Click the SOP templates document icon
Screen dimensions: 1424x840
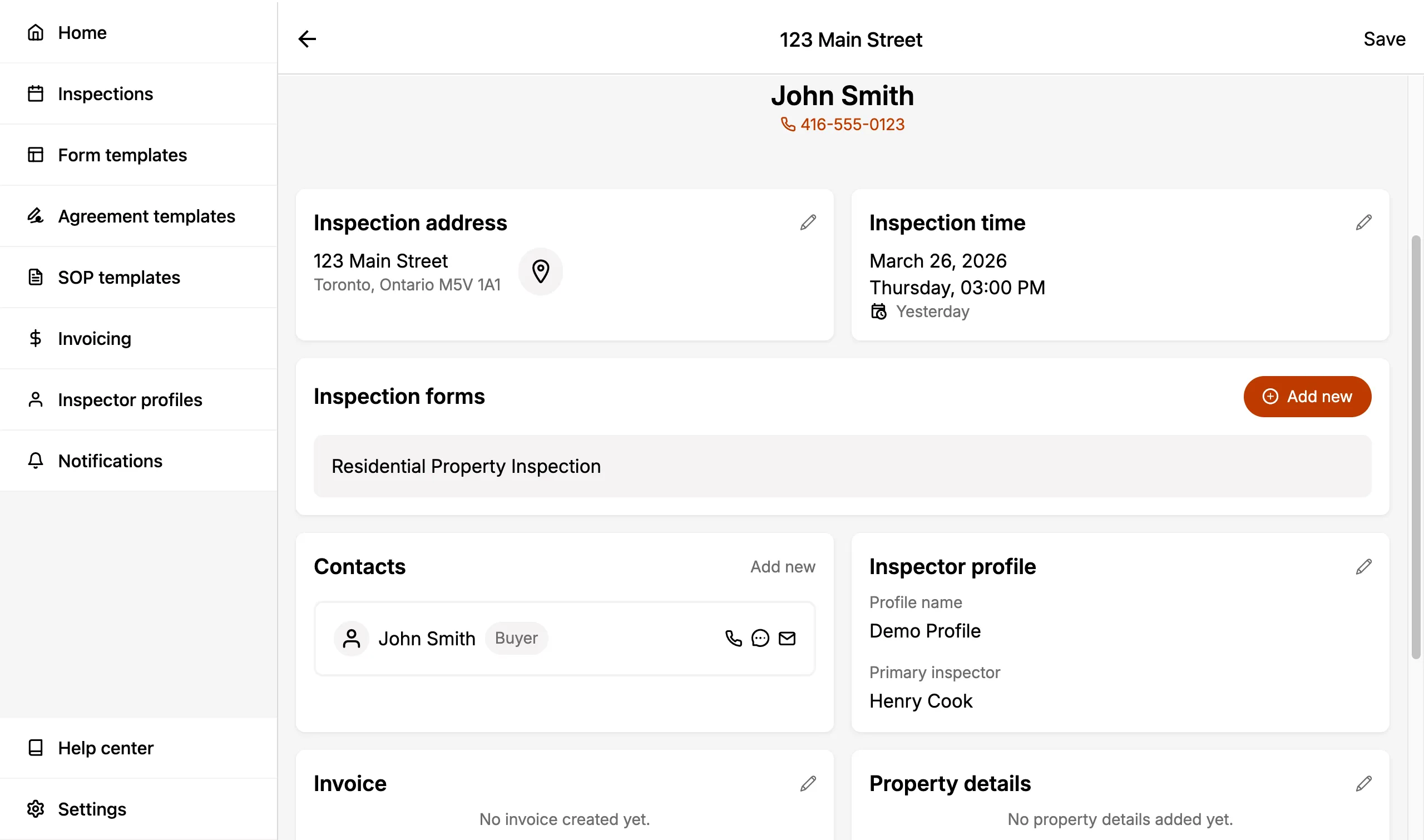tap(35, 277)
